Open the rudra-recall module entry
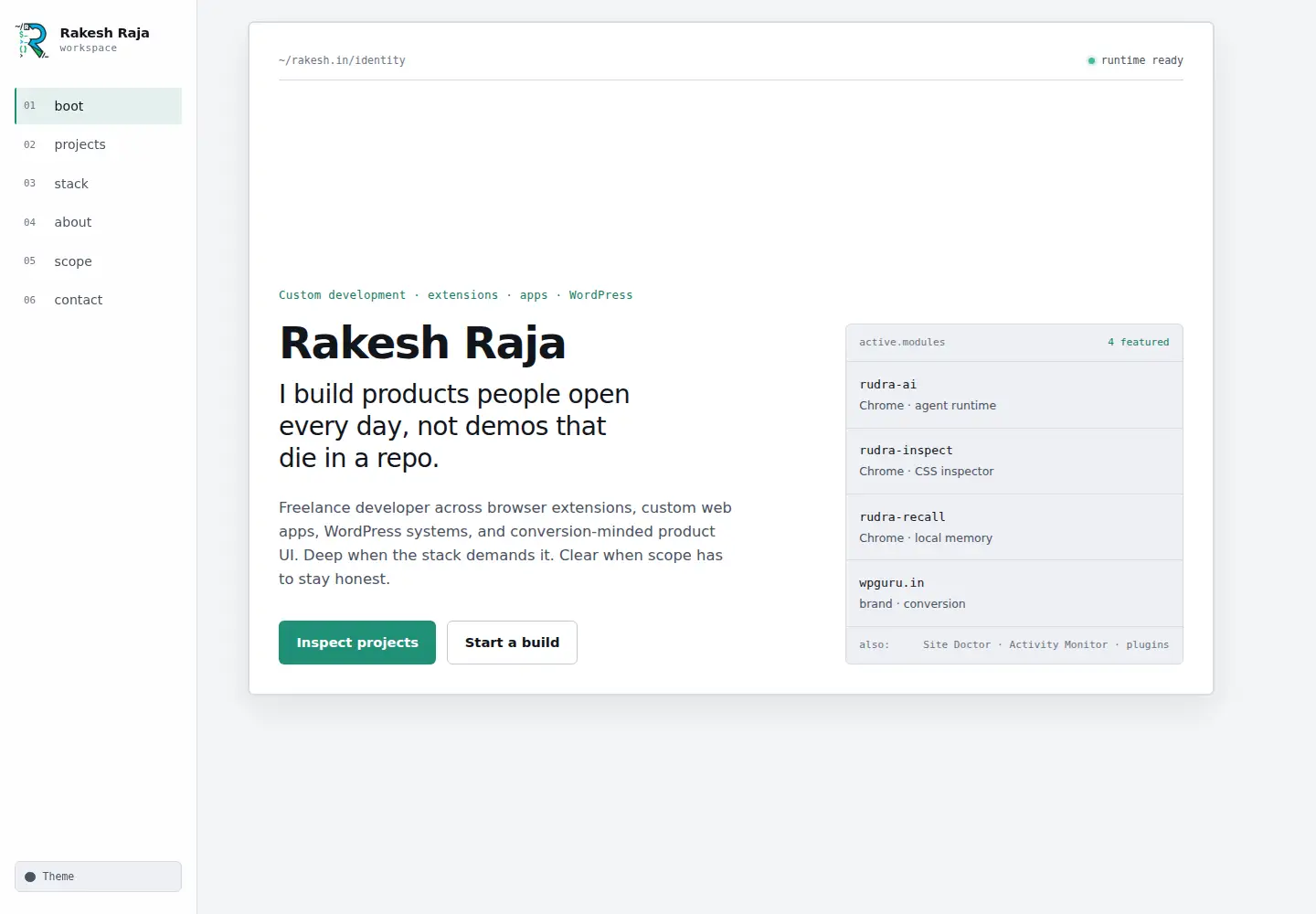 point(1014,527)
